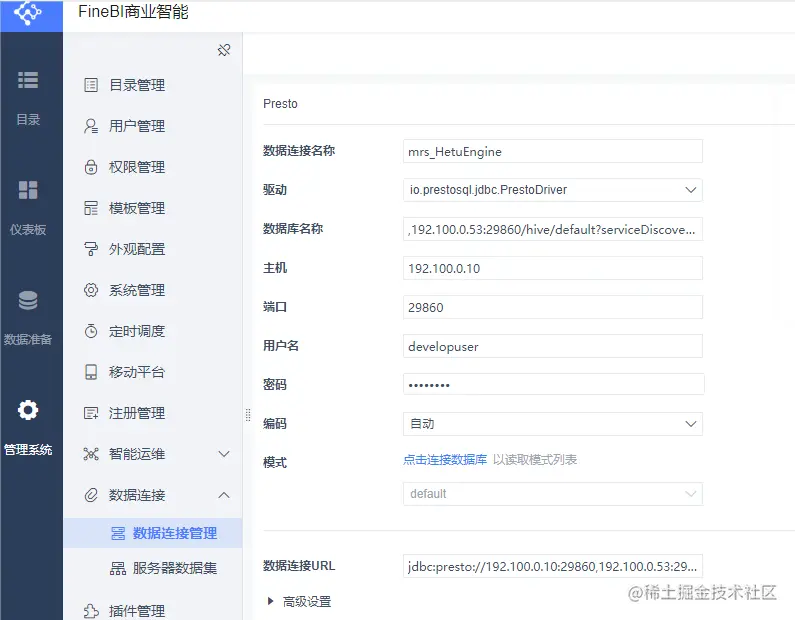Open the 目录 list icon in left rail
Image resolution: width=795 pixels, height=620 pixels.
pos(28,80)
